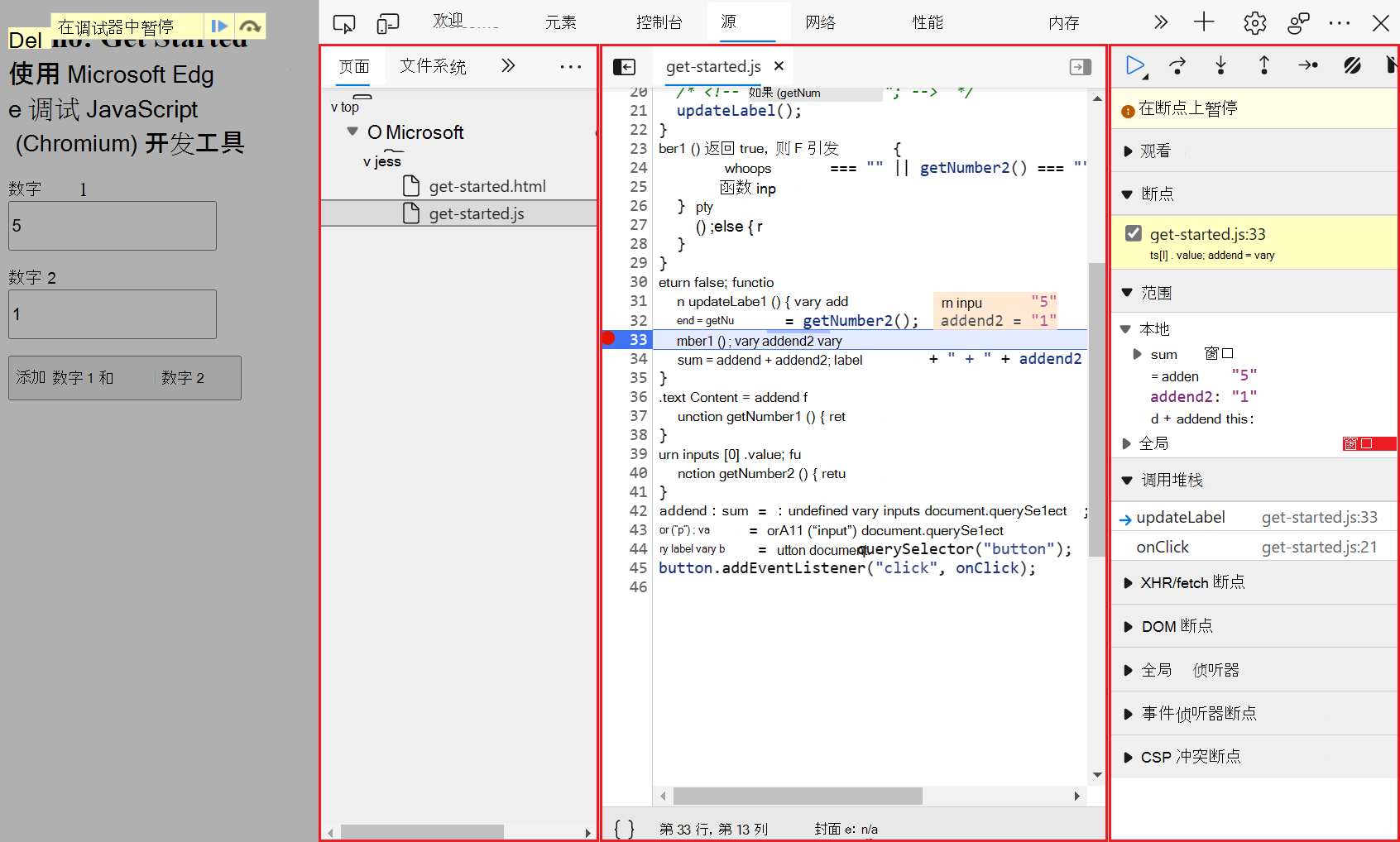This screenshot has width=1400, height=842.
Task: Click the editor horizontal scrollbar thumb
Action: tap(798, 796)
